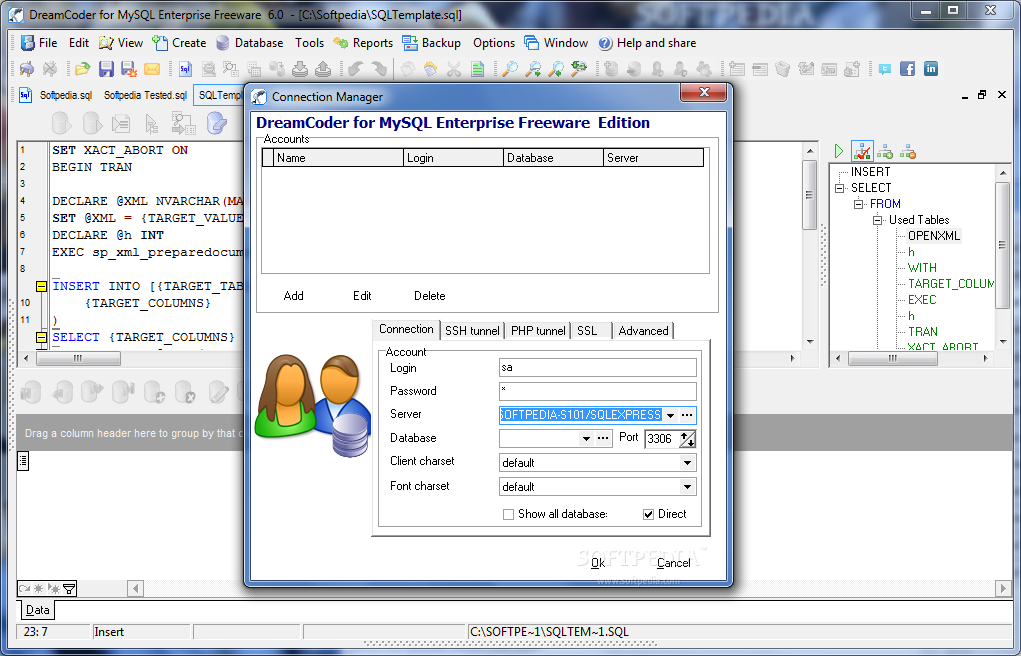
Task: Collapse the SELECT node in tree
Action: [840, 188]
